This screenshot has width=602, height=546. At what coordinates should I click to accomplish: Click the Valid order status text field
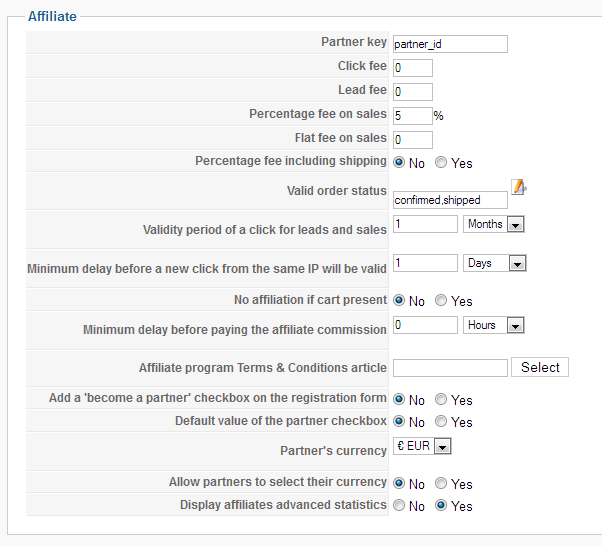tap(450, 200)
